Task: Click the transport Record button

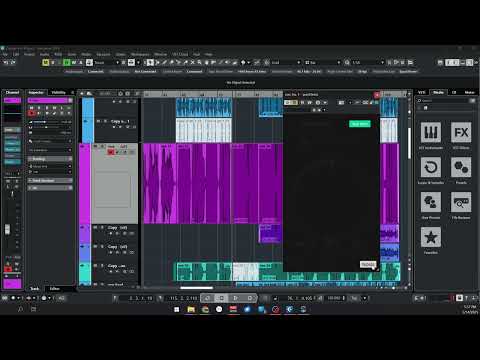Action: pyautogui.click(x=250, y=298)
